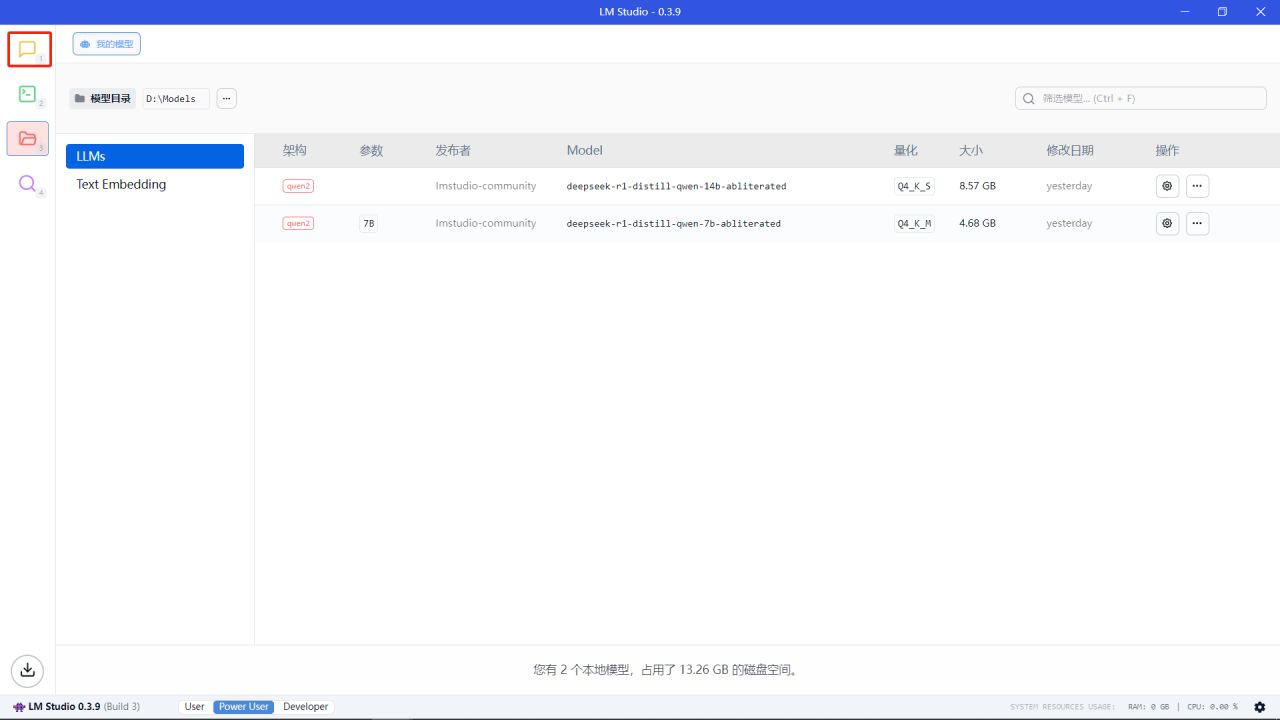This screenshot has width=1280, height=720.
Task: Click the 模型目录 folder label
Action: point(102,98)
